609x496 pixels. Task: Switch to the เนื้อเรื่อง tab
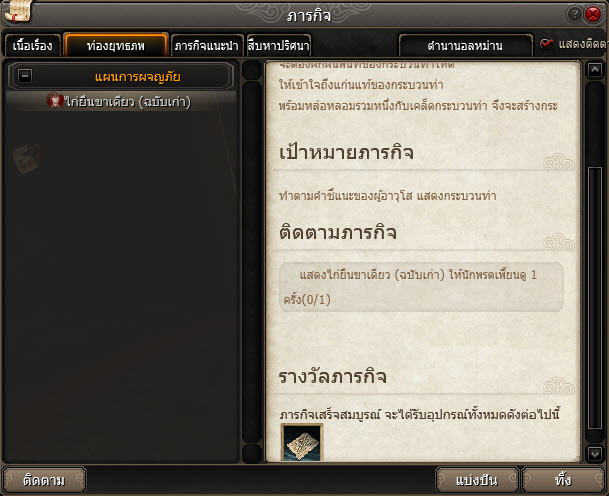click(x=33, y=46)
